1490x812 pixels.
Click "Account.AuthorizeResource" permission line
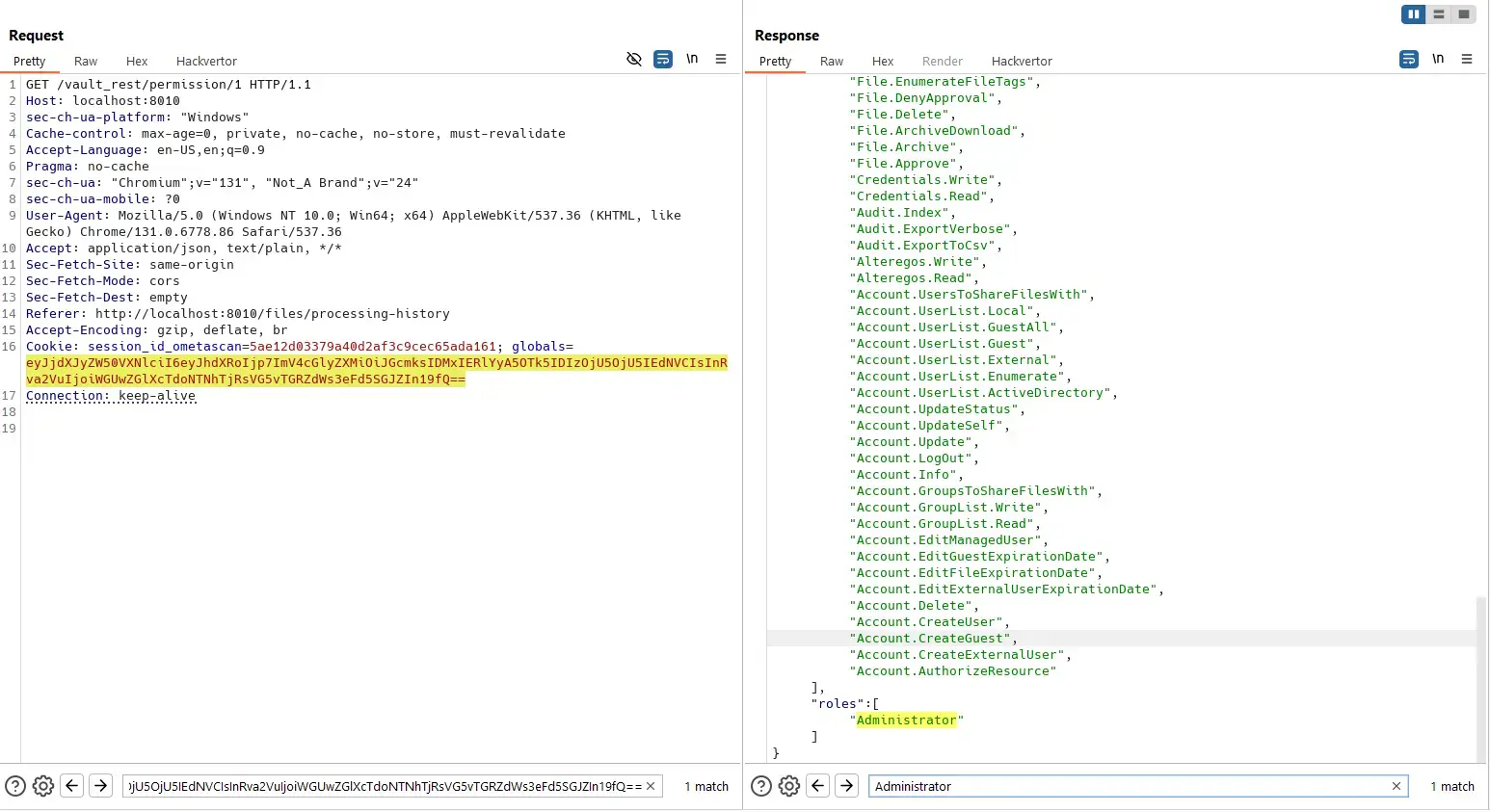(x=953, y=671)
